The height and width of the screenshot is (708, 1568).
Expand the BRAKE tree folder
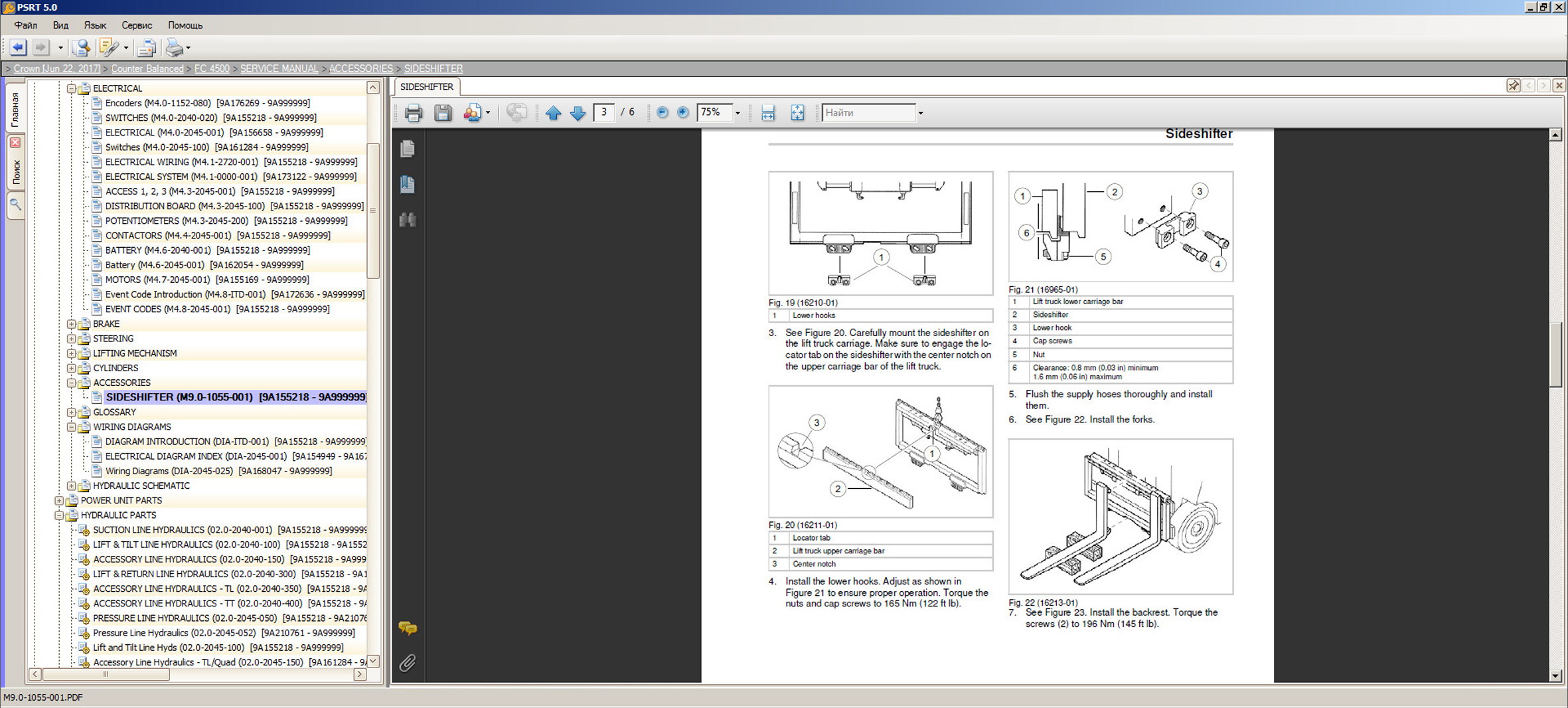(x=71, y=324)
